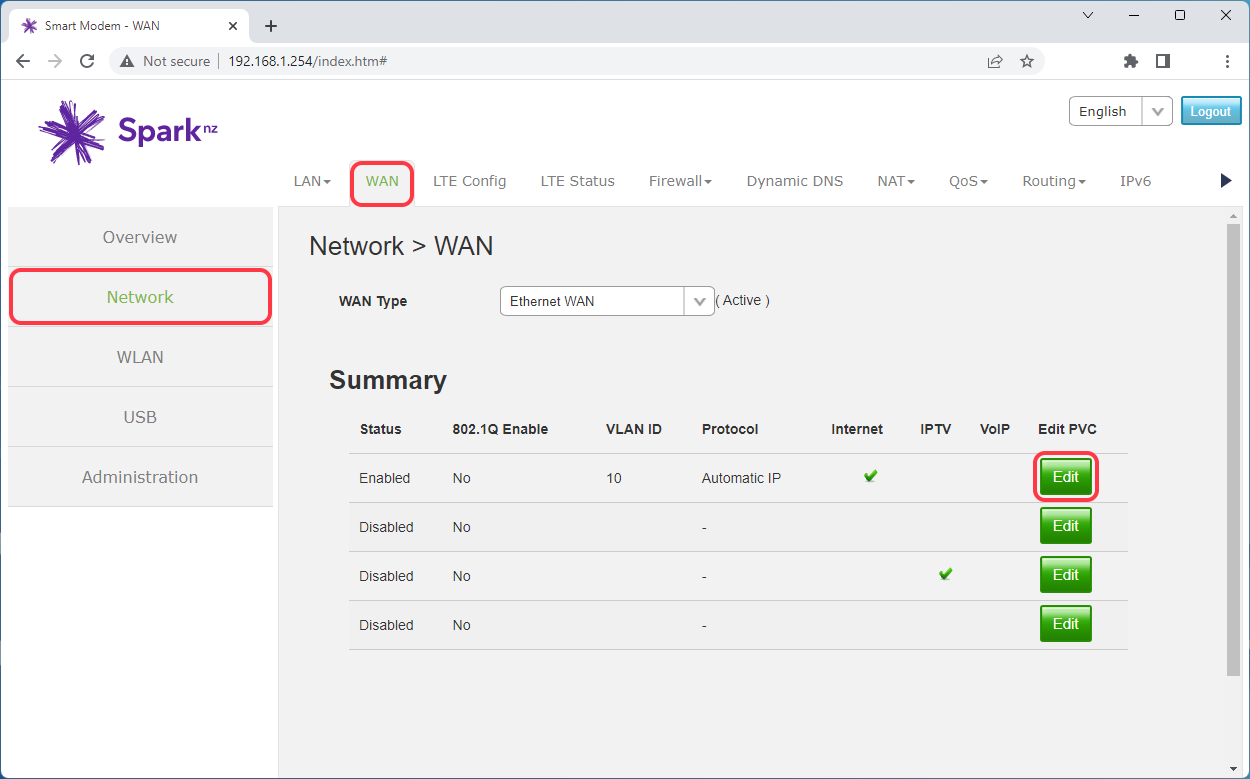Click the scrollbar down arrow
The image size is (1250, 779).
point(1233,769)
